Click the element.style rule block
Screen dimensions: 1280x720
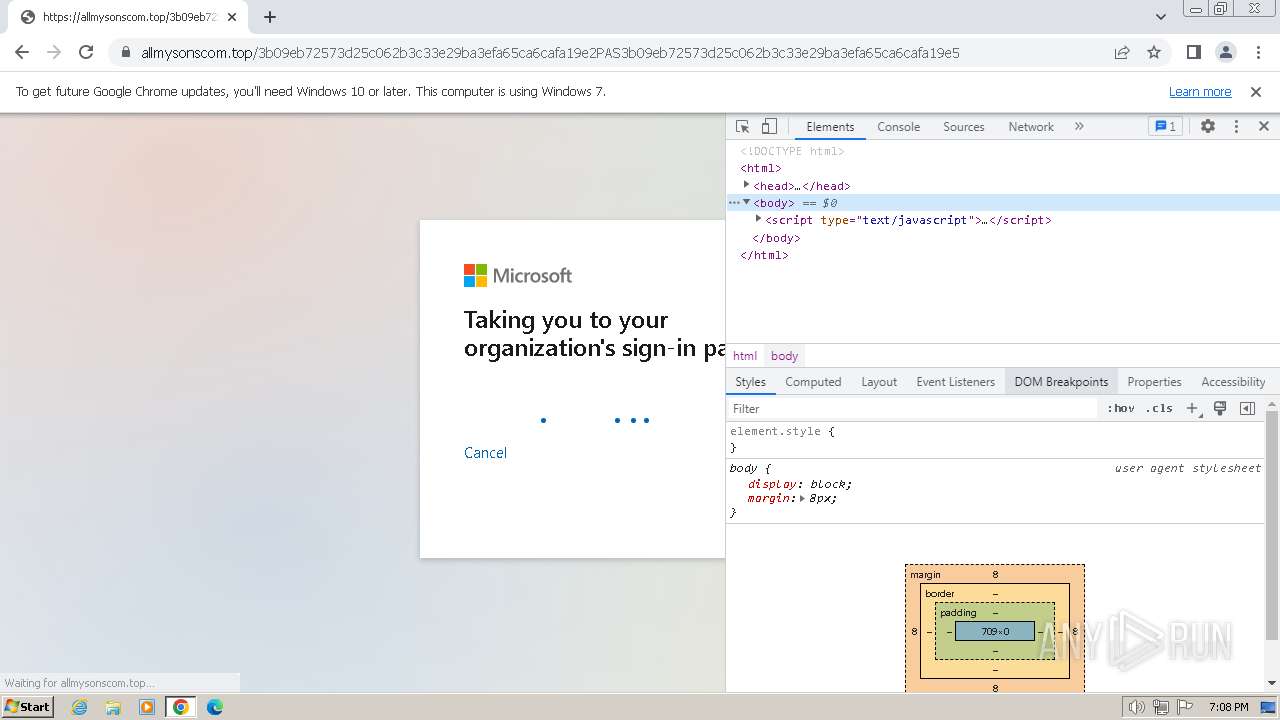pyautogui.click(x=996, y=439)
